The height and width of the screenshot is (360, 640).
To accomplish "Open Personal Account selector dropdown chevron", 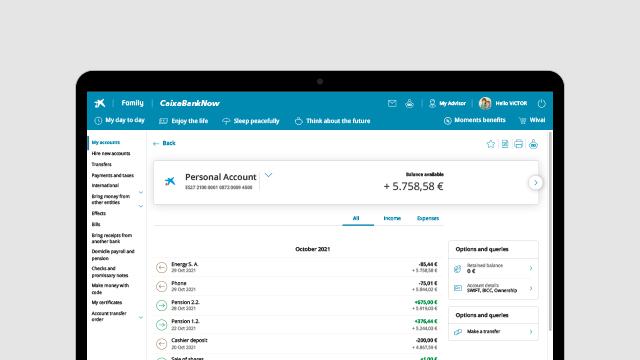I will click(268, 175).
